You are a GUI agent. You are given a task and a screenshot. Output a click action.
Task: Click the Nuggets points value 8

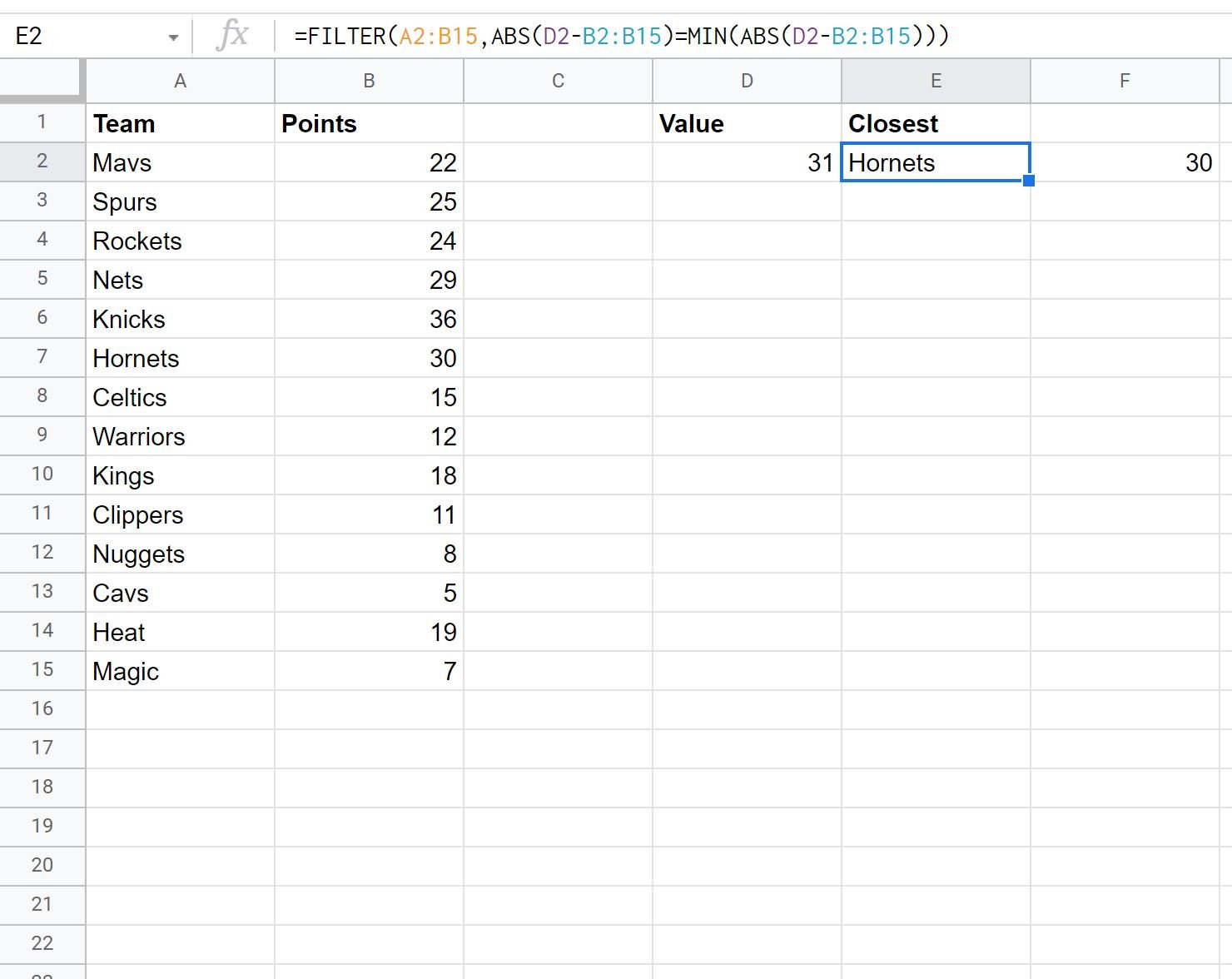(x=369, y=554)
